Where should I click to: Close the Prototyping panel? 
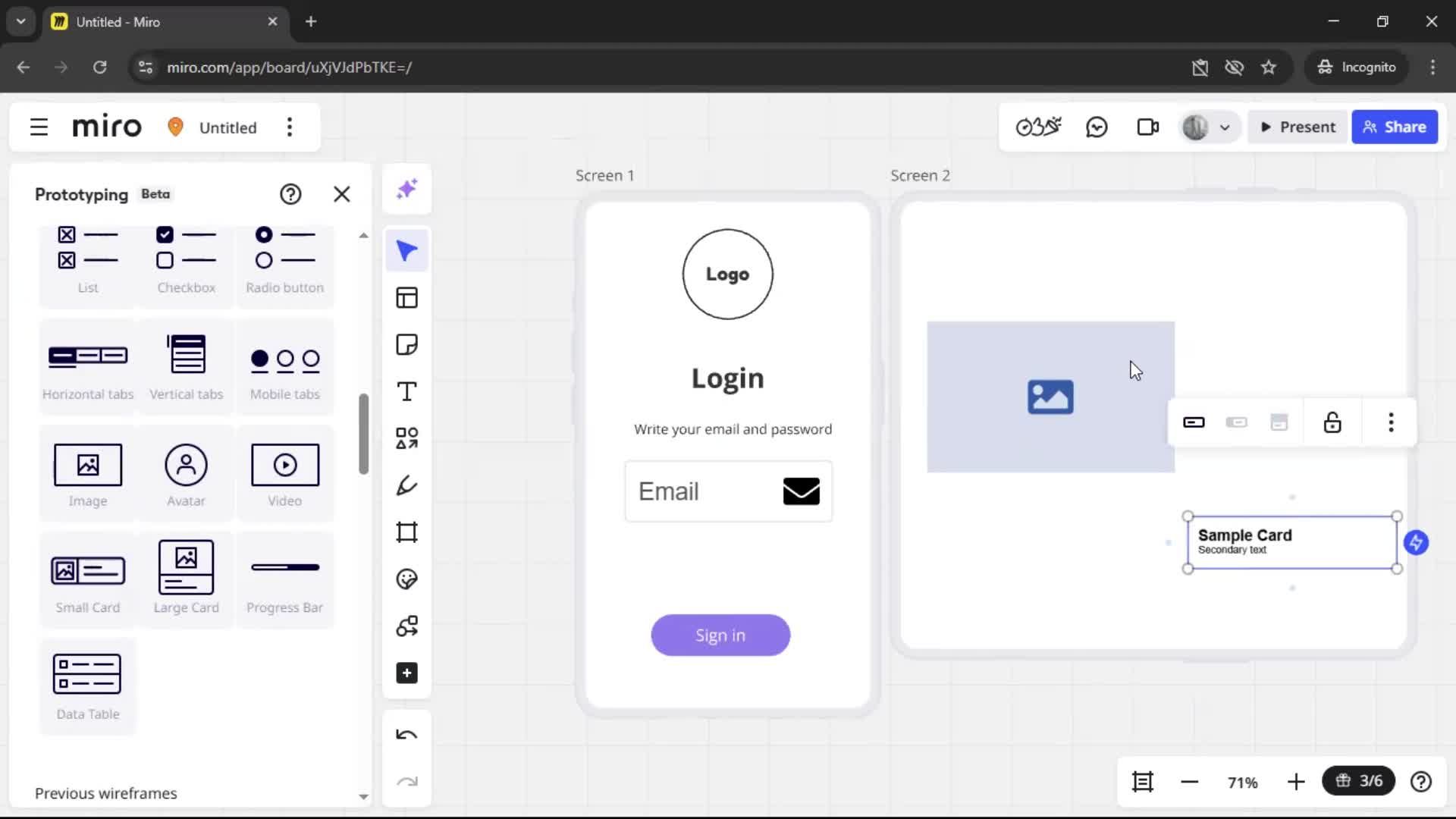[x=342, y=194]
